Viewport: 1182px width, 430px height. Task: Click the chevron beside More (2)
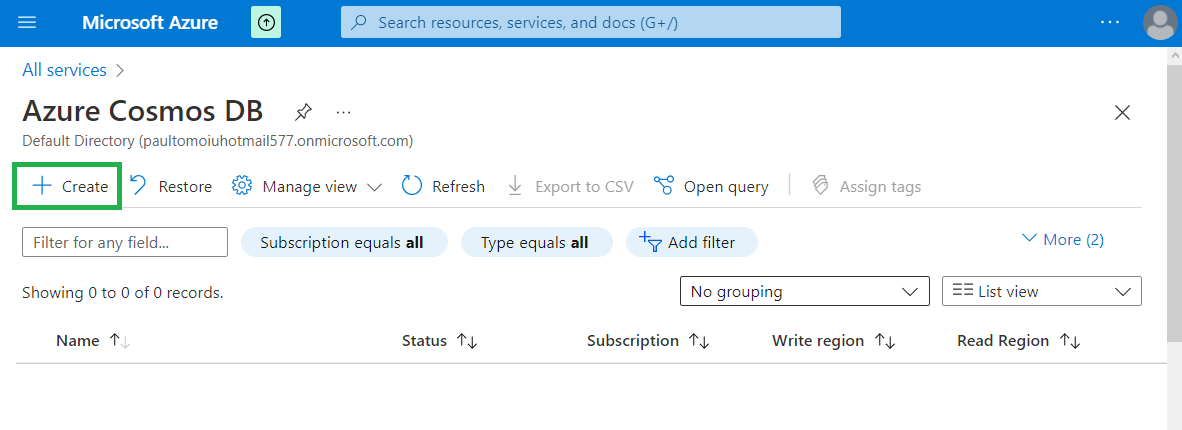(1029, 239)
